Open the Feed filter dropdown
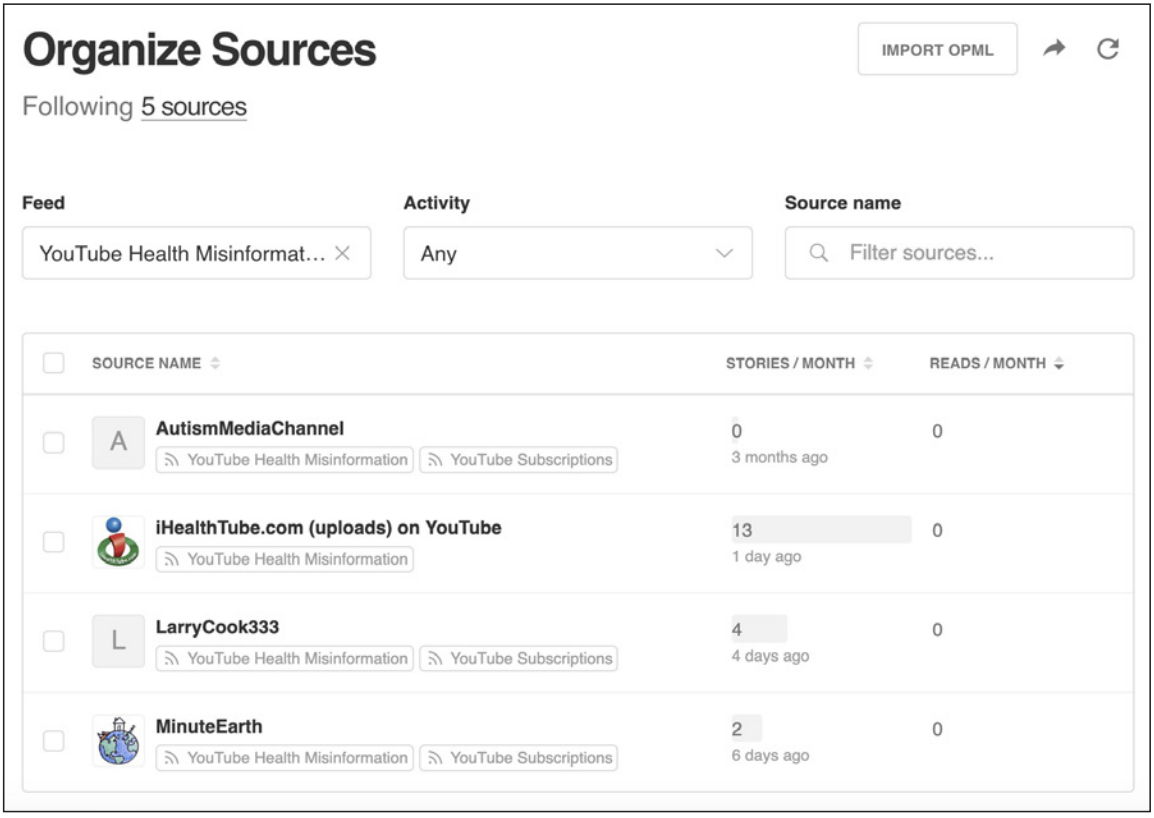1154x818 pixels. [180, 254]
